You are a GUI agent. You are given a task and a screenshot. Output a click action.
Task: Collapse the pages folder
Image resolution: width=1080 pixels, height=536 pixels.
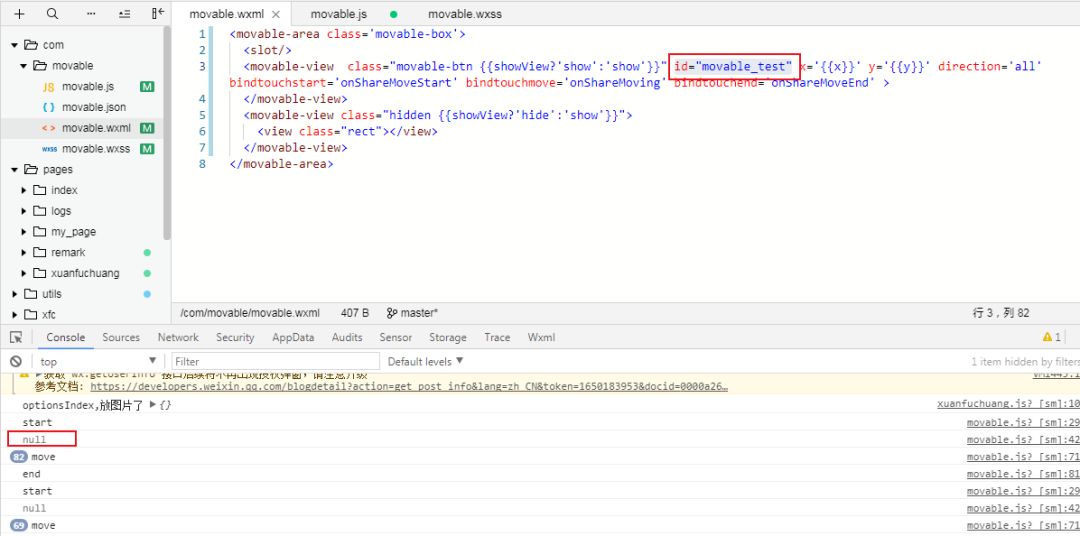click(x=14, y=169)
